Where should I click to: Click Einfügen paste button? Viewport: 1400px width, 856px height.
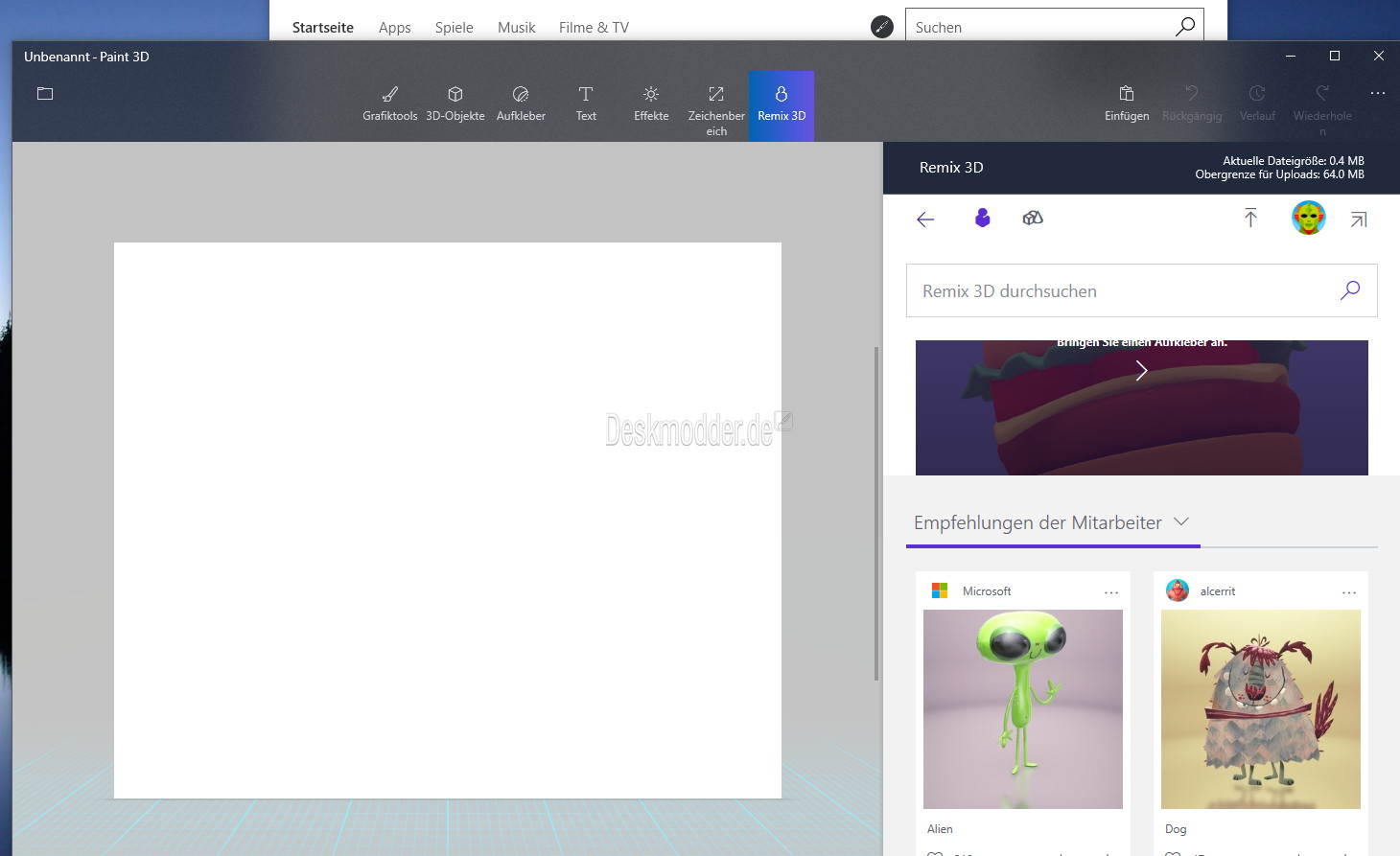coord(1127,104)
